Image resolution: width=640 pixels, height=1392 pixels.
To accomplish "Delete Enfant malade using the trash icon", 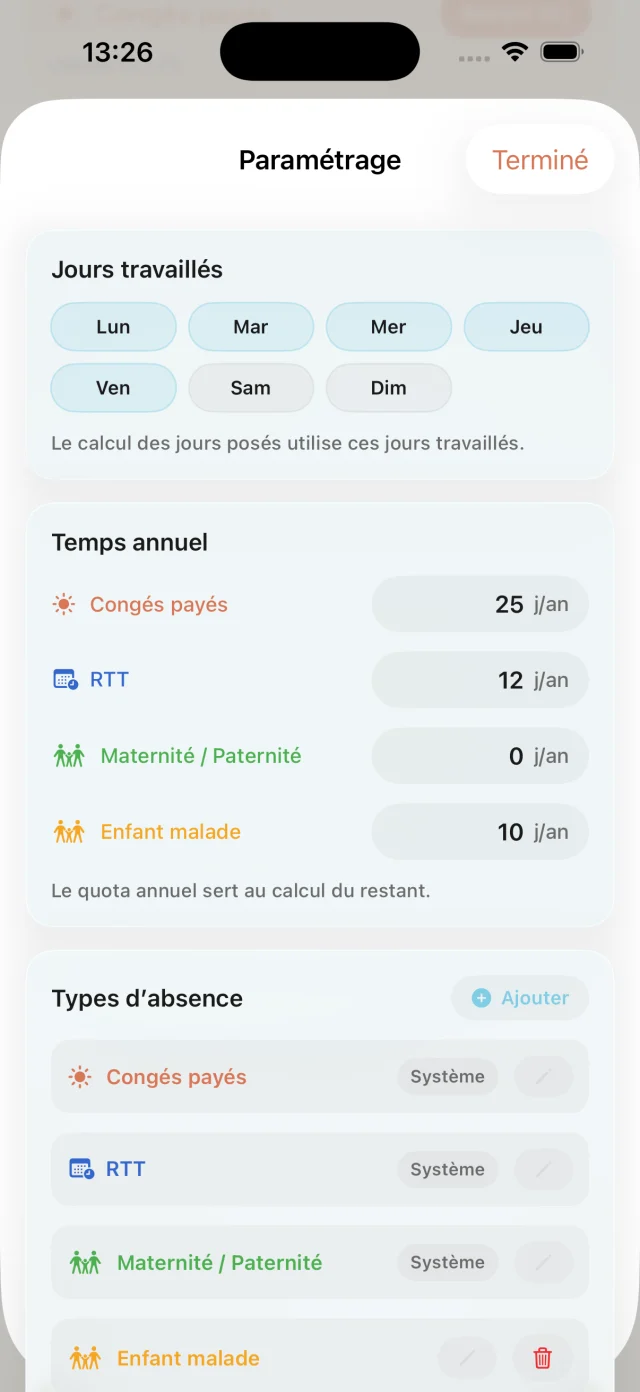I will point(542,1357).
